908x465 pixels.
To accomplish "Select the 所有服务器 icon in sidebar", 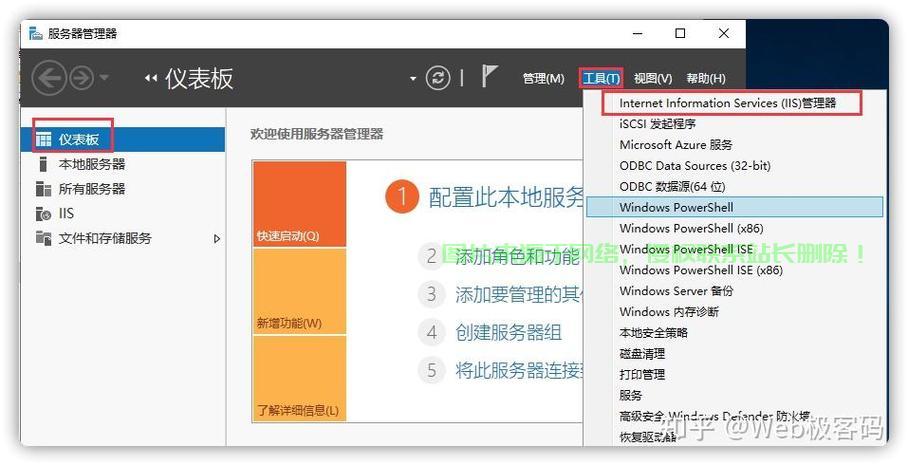I will click(x=43, y=189).
